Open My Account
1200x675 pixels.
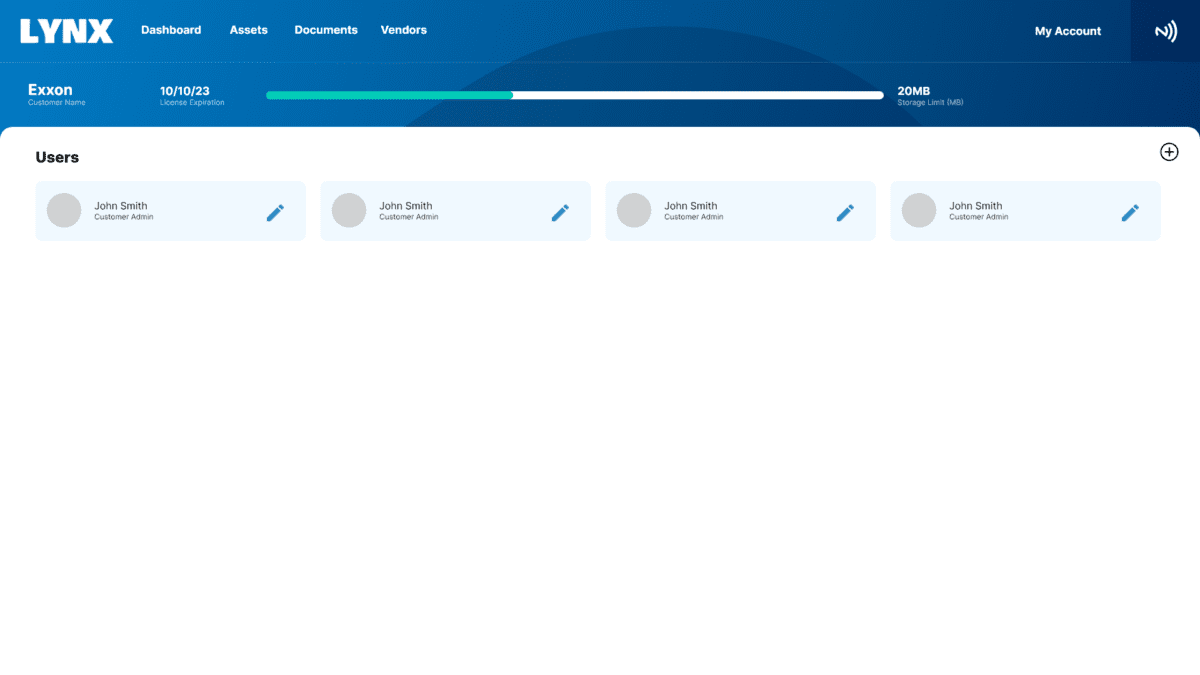(x=1068, y=31)
